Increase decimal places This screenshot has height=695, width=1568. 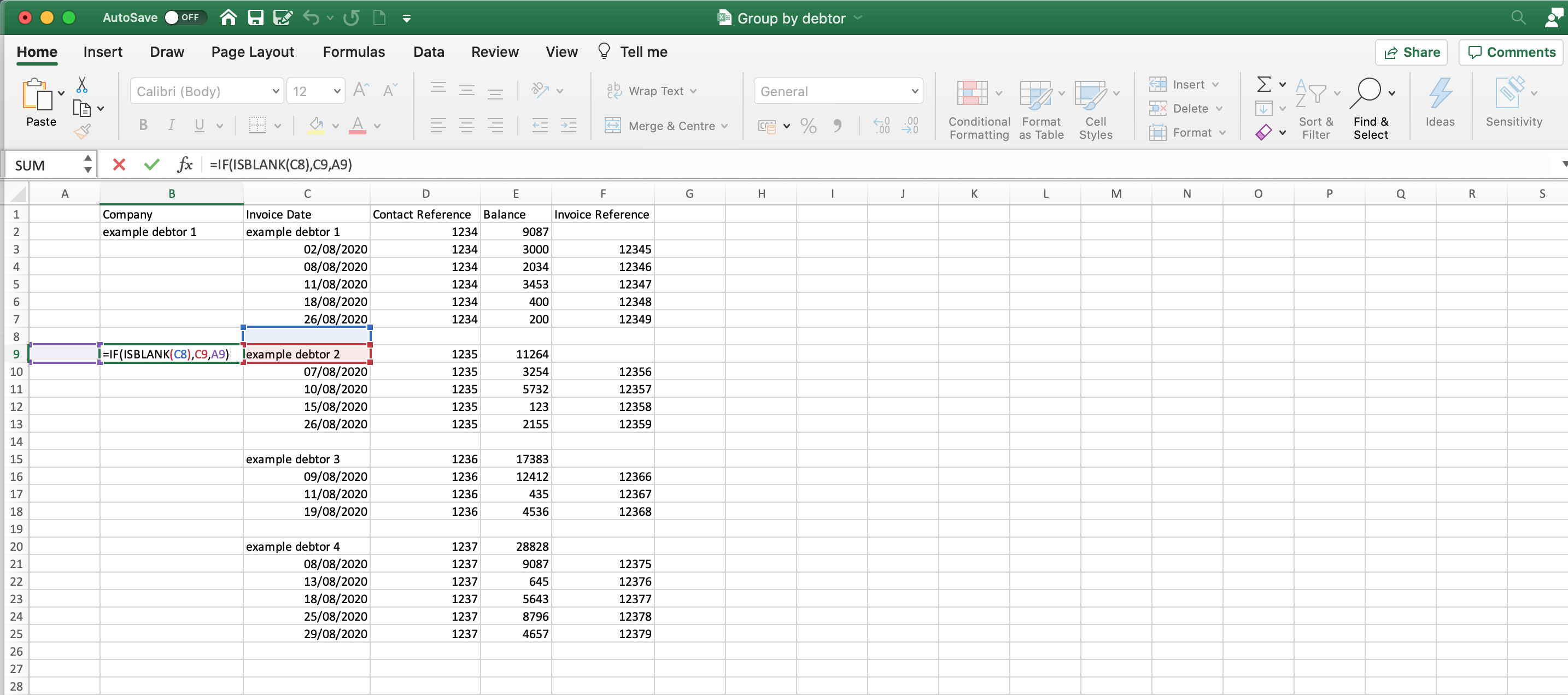click(881, 125)
